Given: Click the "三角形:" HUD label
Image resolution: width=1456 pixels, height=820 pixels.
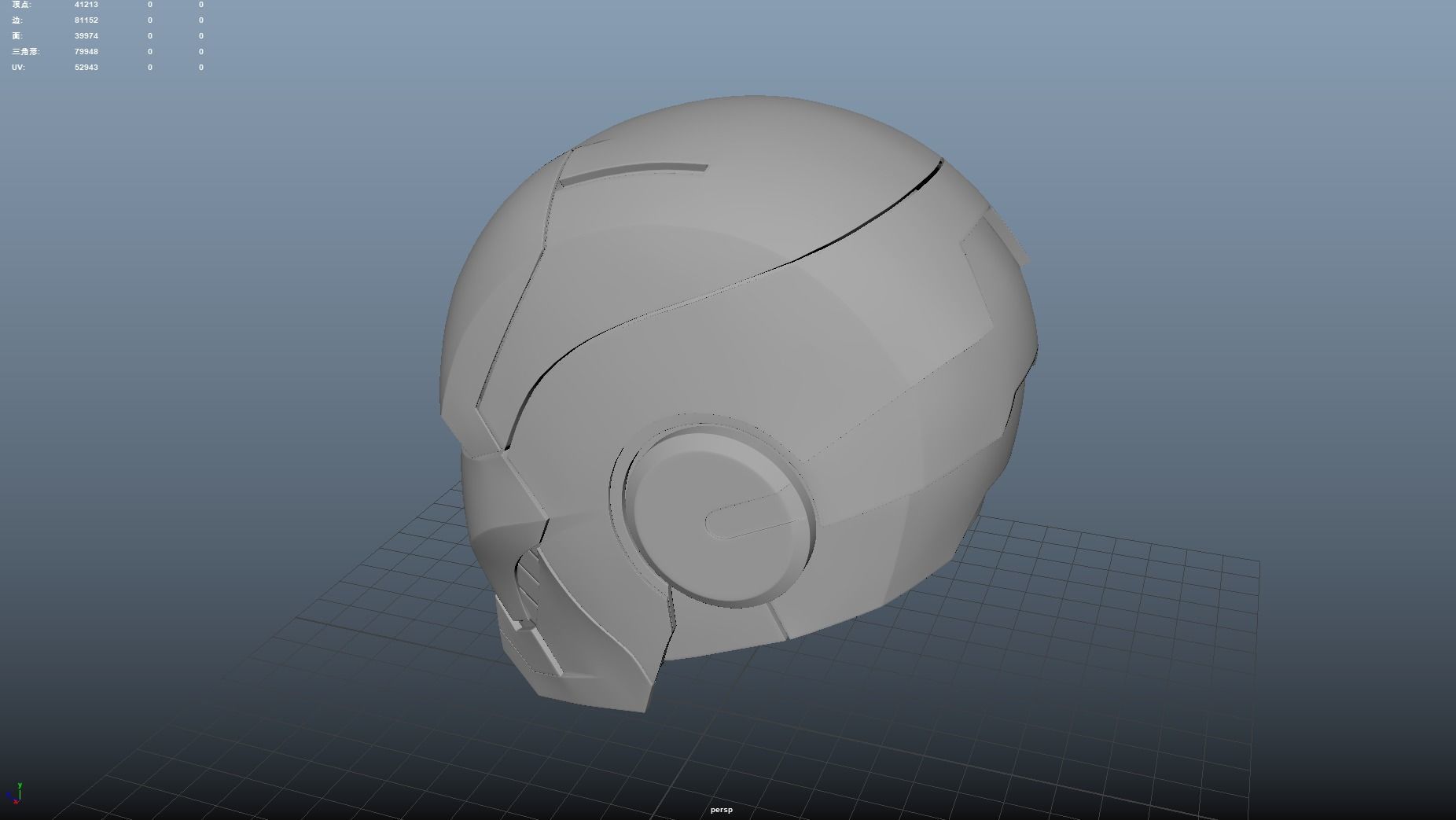Looking at the screenshot, I should coord(25,52).
